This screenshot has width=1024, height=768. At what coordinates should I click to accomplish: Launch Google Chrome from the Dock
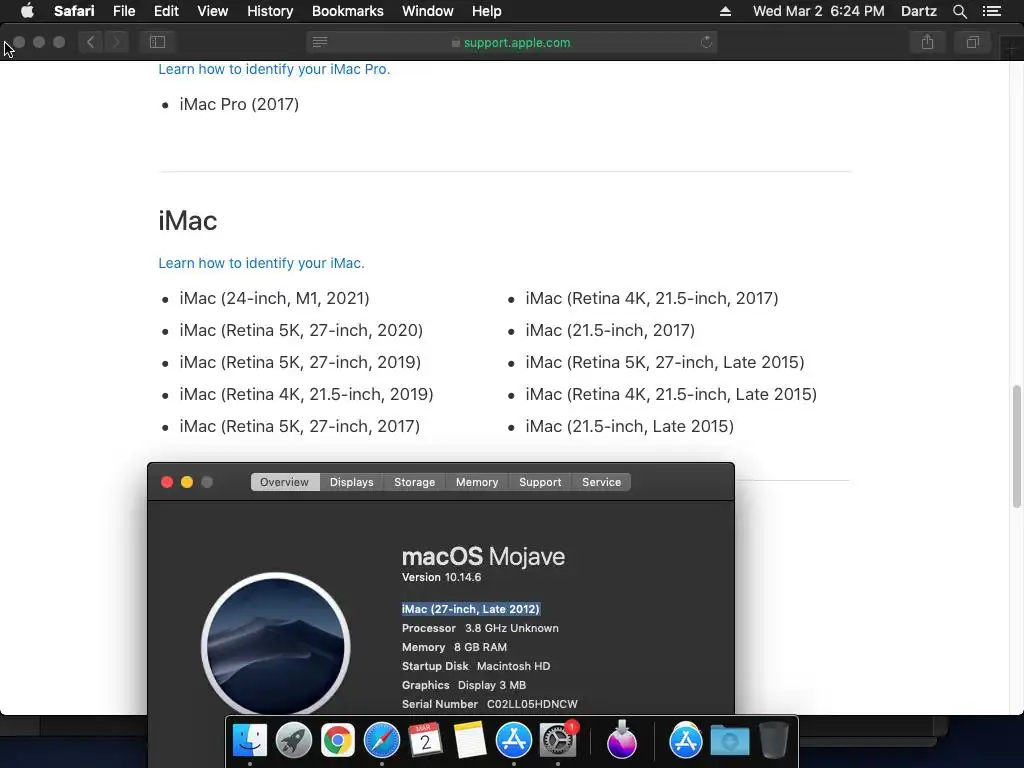[338, 741]
